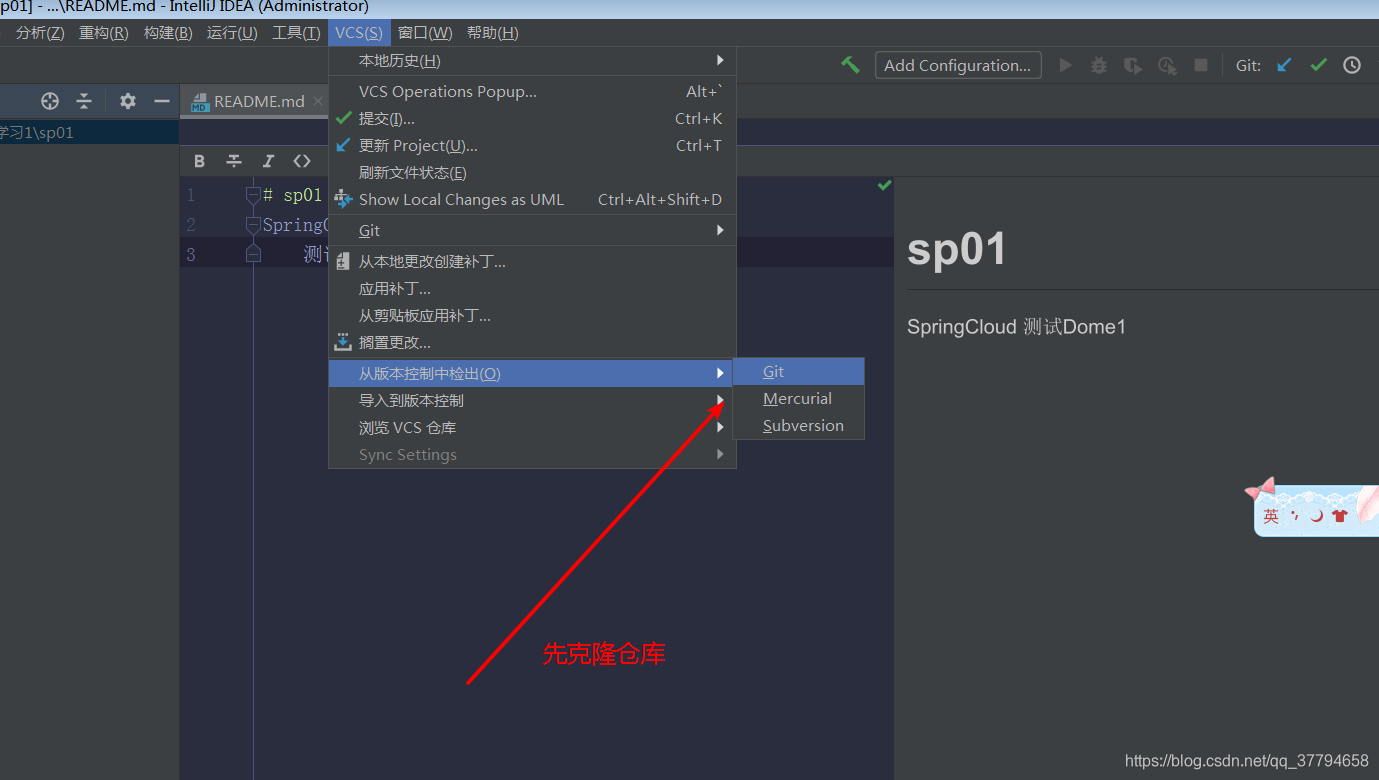Screen dimensions: 1379x780
Task: Open Git history clock icon
Action: tap(1352, 65)
